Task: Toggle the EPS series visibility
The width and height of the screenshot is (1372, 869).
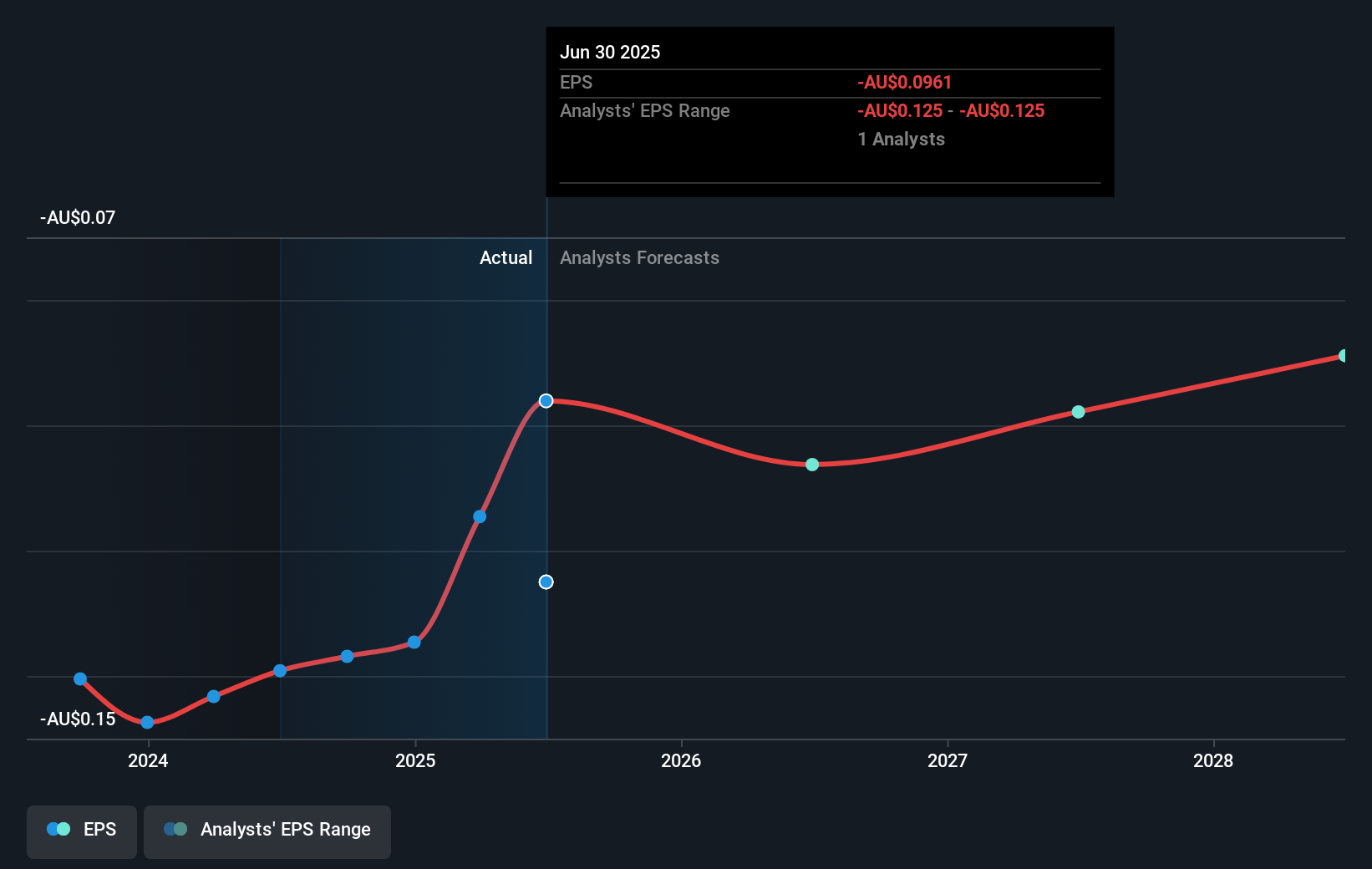Action: [81, 831]
